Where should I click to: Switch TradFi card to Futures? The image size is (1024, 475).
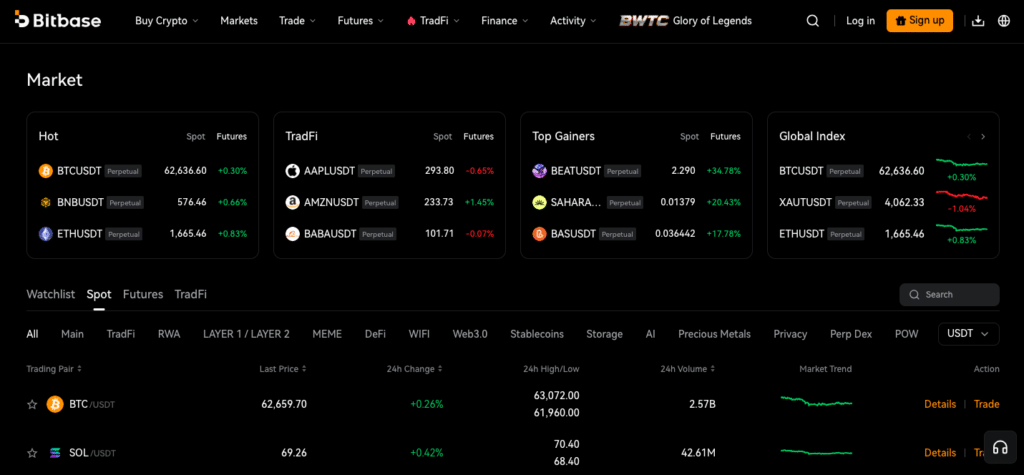click(479, 137)
